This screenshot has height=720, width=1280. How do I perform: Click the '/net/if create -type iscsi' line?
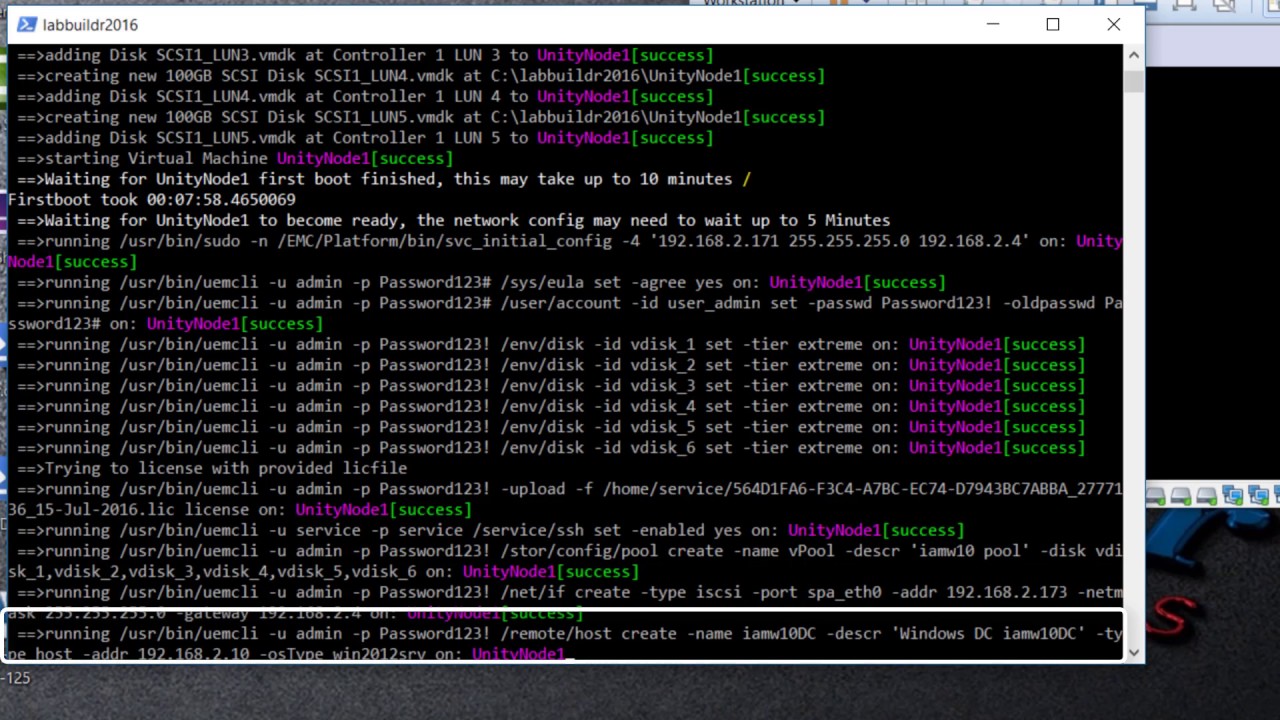click(x=565, y=603)
